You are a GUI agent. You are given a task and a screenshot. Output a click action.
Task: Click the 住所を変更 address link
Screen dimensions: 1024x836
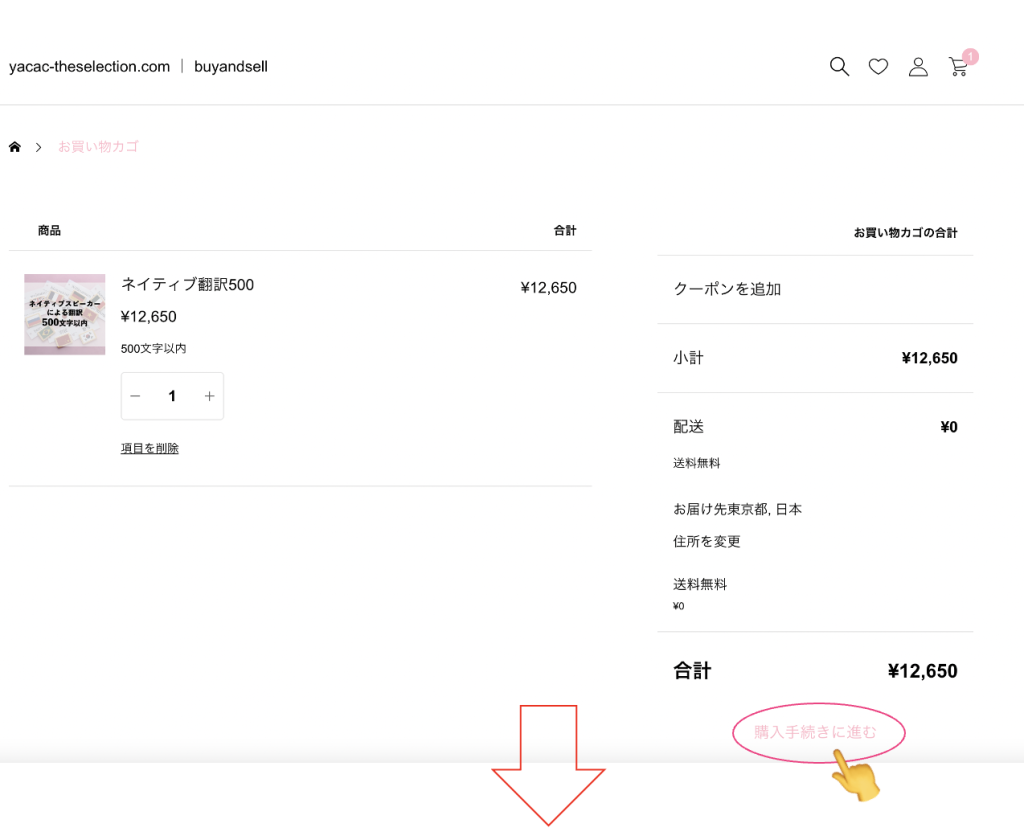tap(707, 541)
